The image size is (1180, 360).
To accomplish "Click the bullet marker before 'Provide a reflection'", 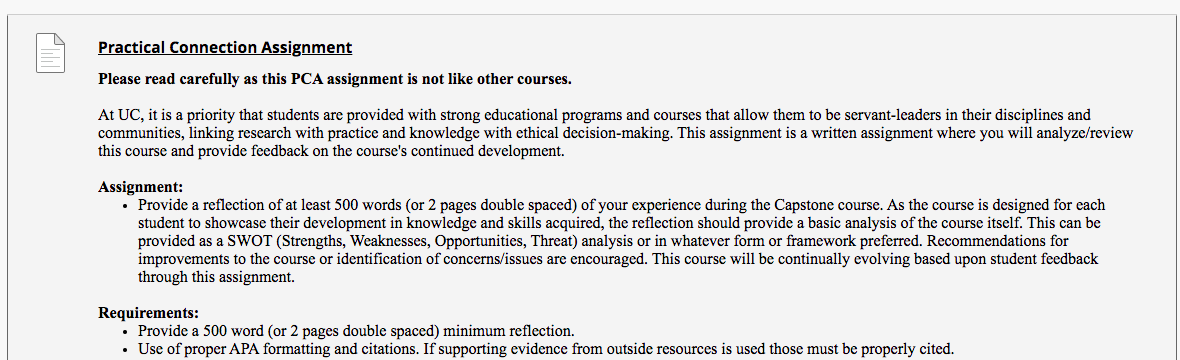I will click(126, 206).
